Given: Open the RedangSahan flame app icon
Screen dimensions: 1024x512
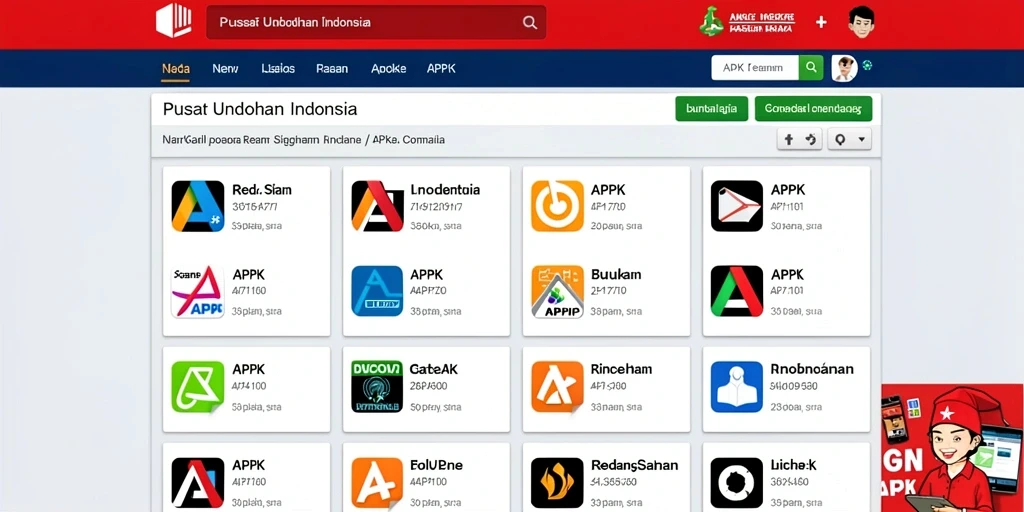Looking at the screenshot, I should [x=557, y=483].
